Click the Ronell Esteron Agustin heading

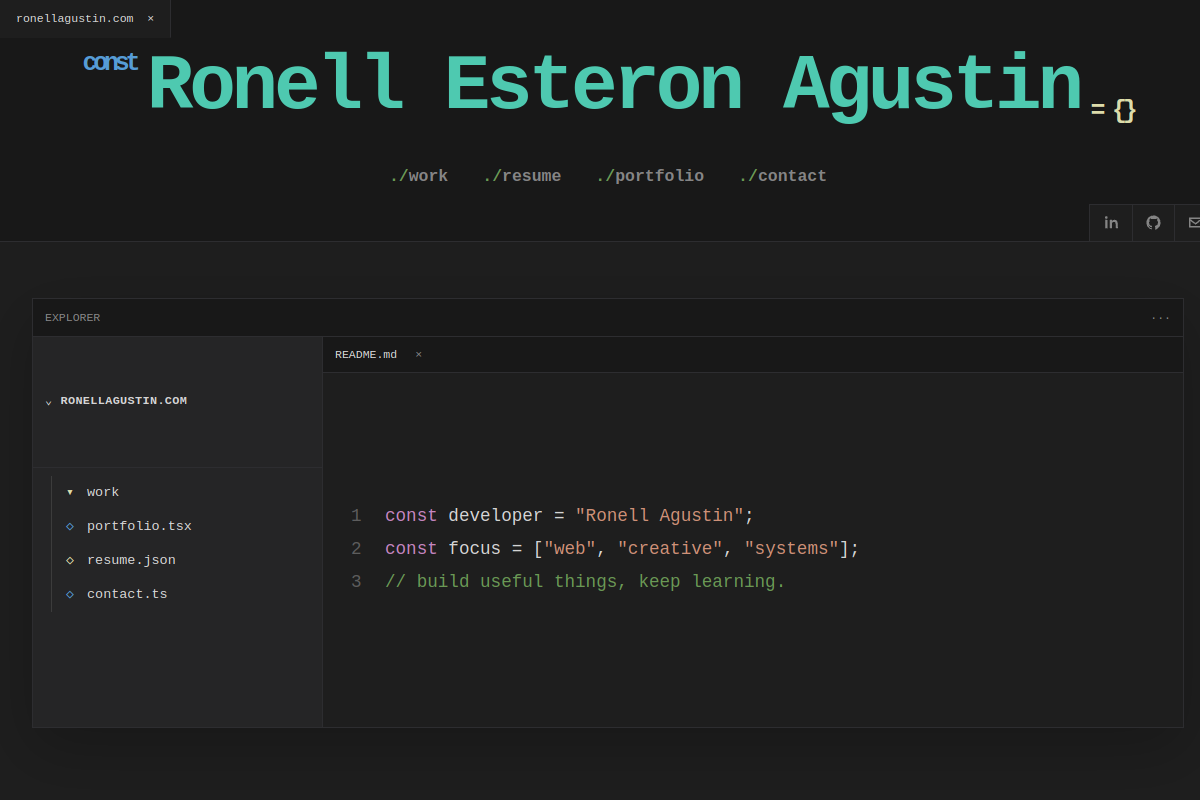pyautogui.click(x=614, y=86)
